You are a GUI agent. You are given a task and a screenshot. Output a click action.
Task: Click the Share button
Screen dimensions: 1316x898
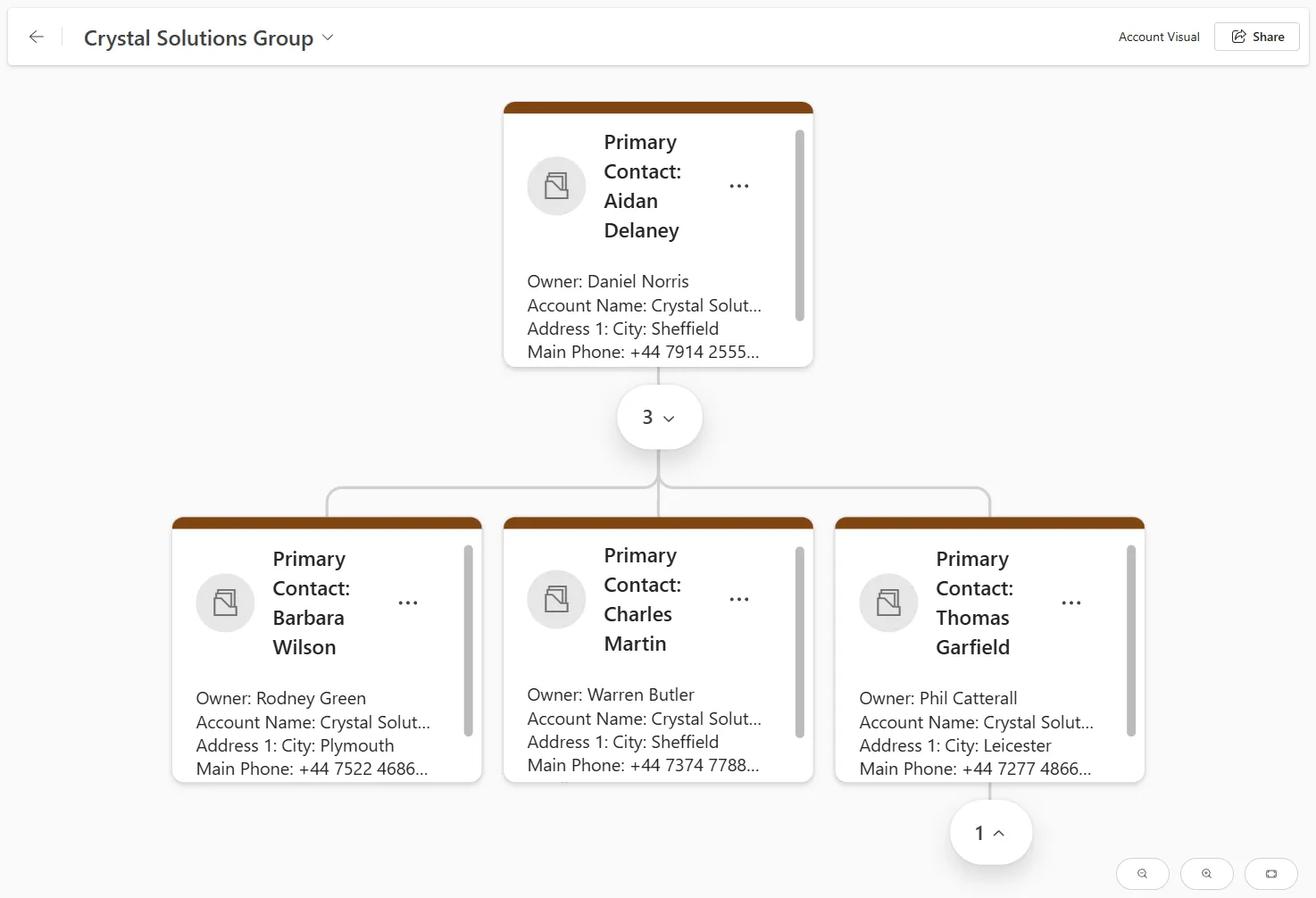(1256, 37)
